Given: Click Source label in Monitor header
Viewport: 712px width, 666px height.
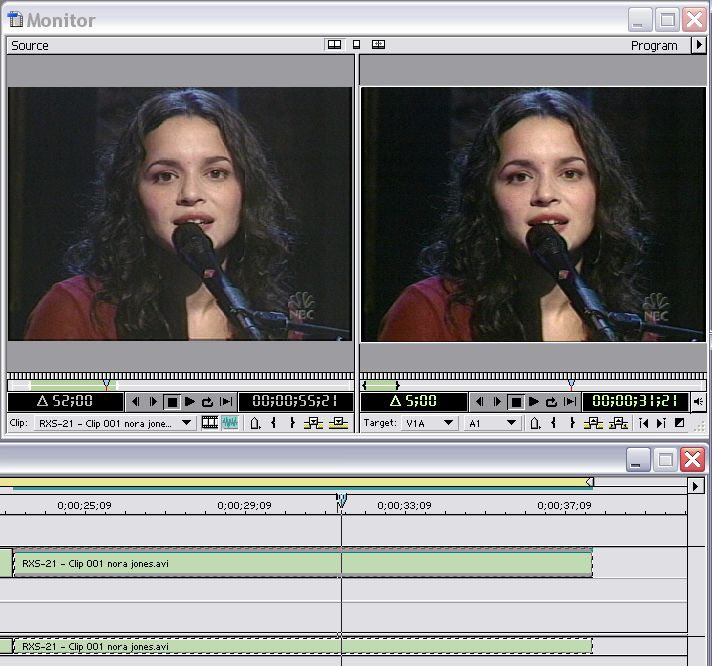Looking at the screenshot, I should click(x=30, y=45).
